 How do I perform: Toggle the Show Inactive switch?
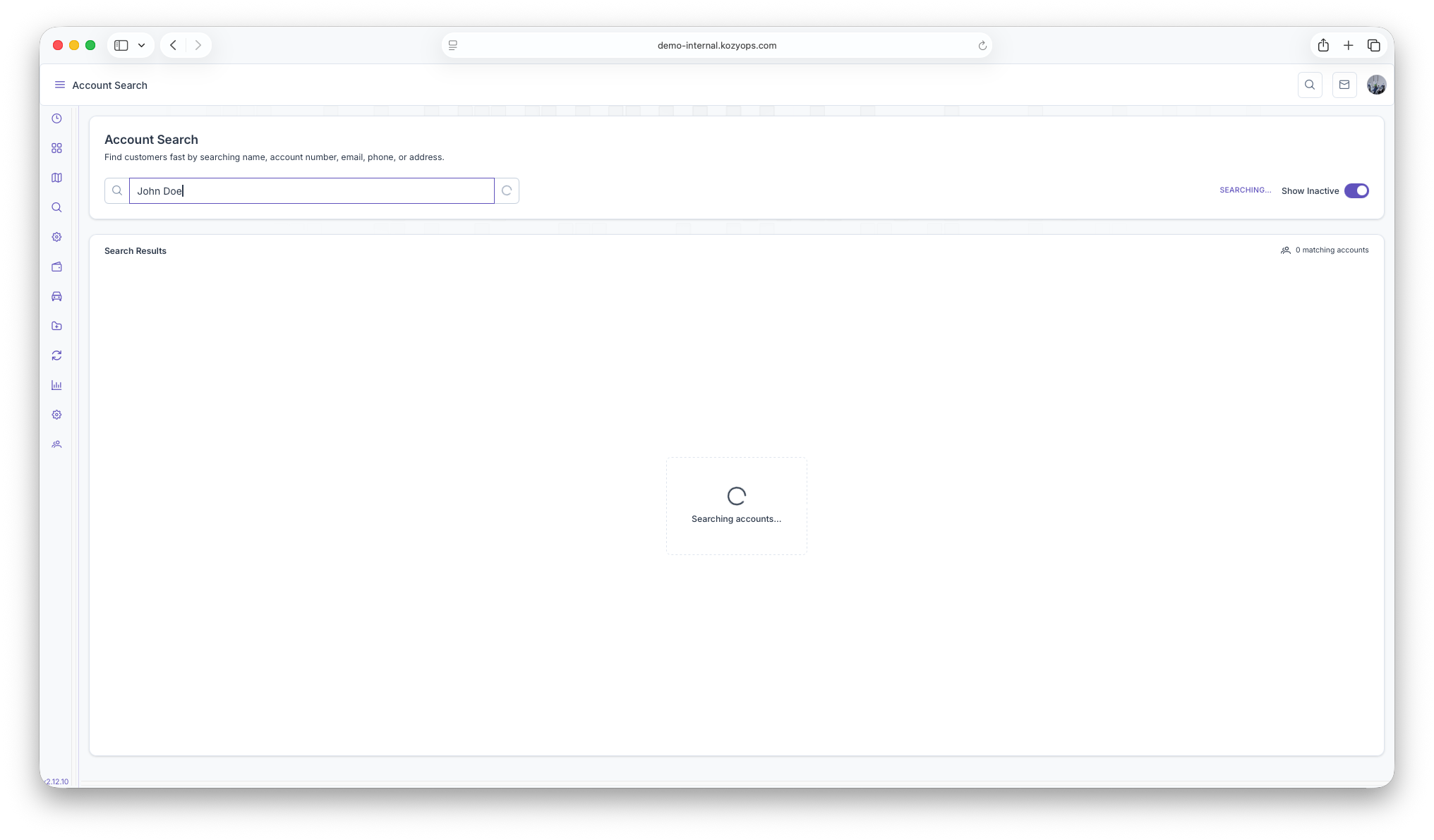tap(1356, 190)
